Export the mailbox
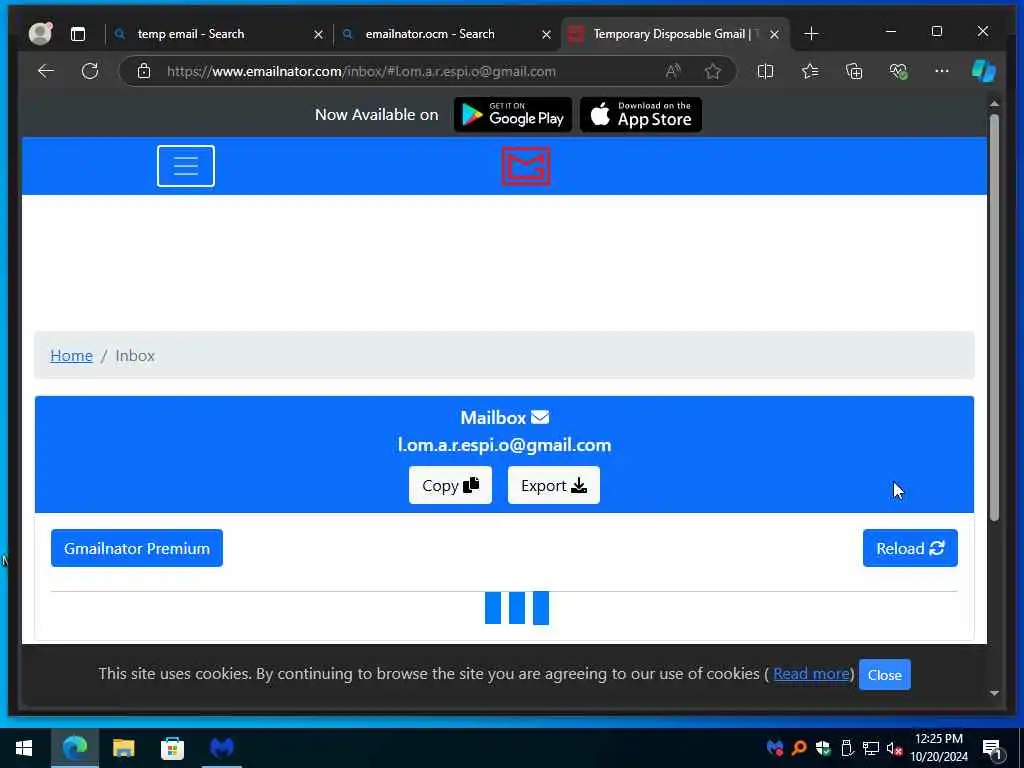 [x=554, y=485]
